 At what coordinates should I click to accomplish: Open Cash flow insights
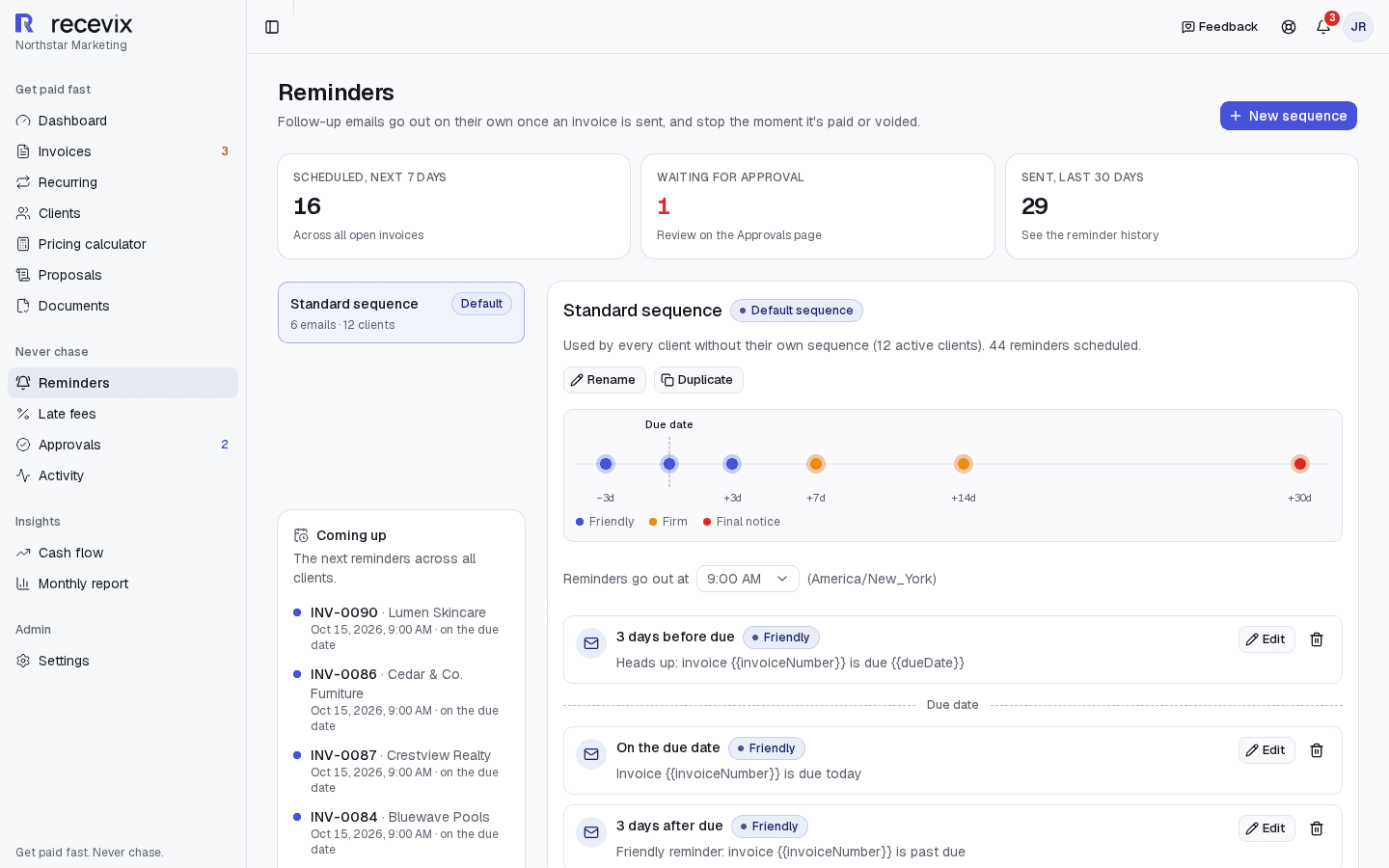(123, 553)
